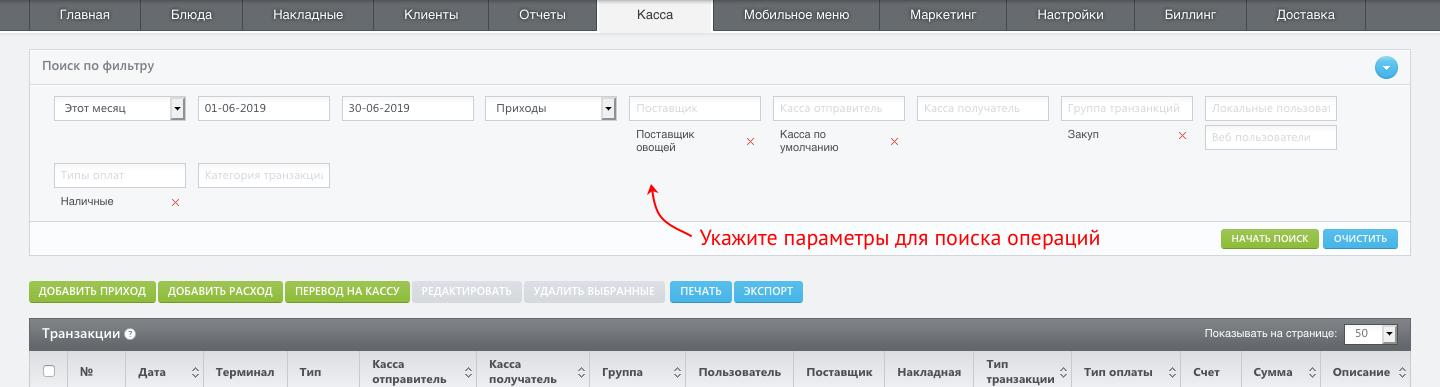Screen dimensions: 1440x387
Task: Export transactions with Экспорт button
Action: click(768, 292)
